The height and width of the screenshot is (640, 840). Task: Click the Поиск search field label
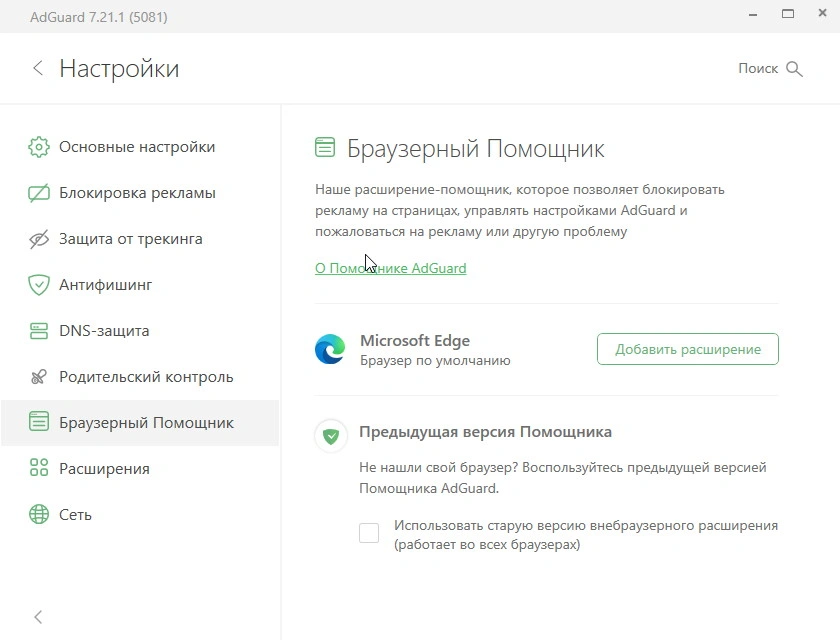[x=758, y=69]
